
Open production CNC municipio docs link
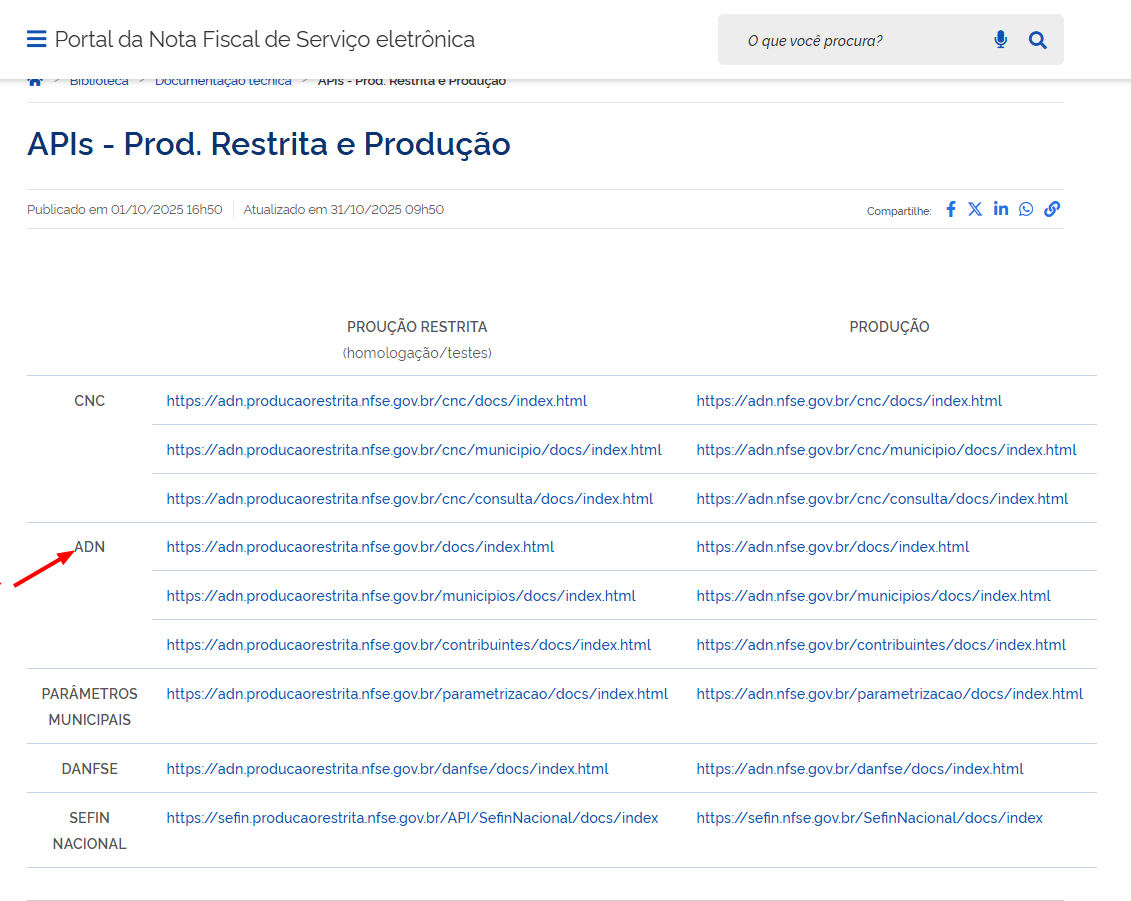pos(886,450)
